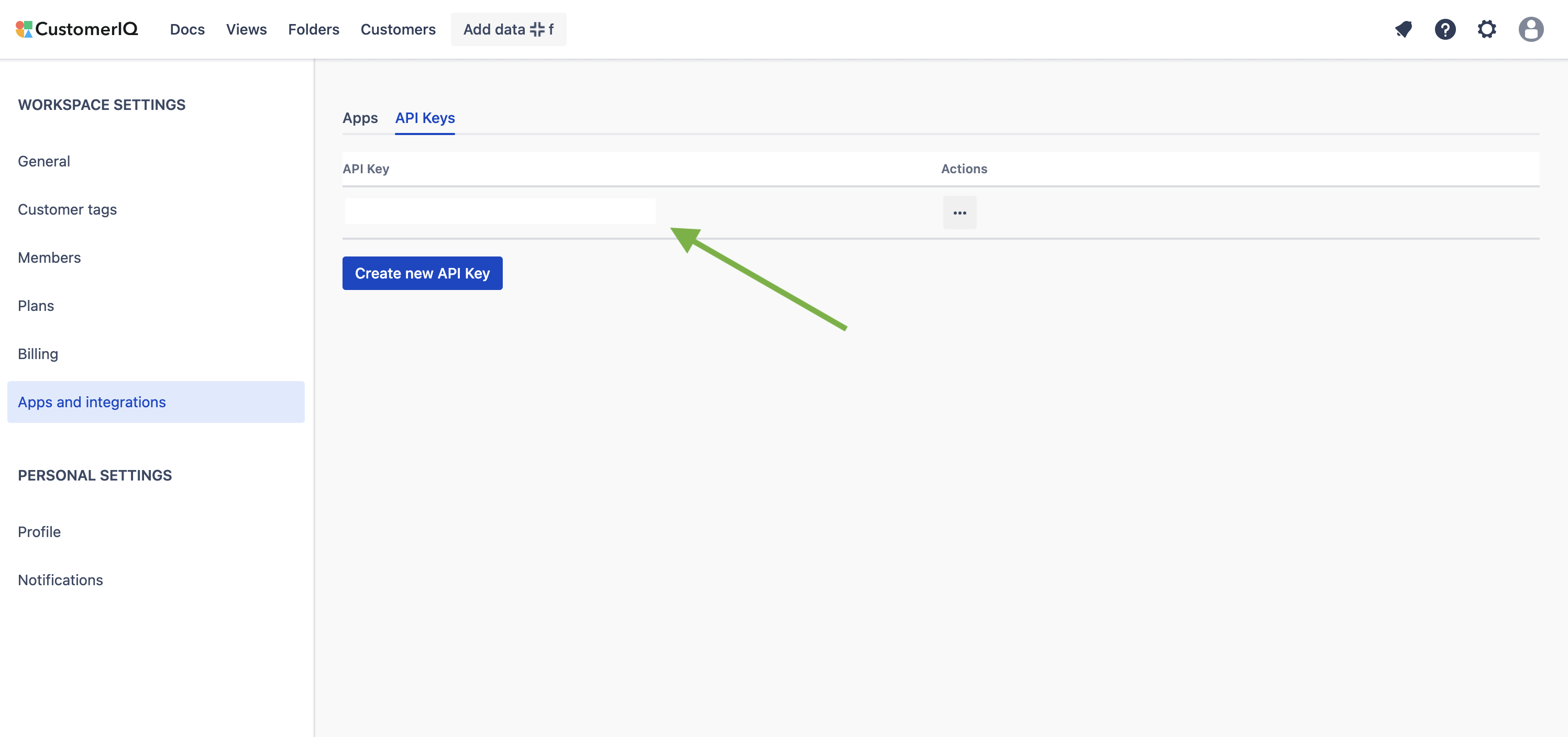
Task: Open General workspace settings
Action: pyautogui.click(x=44, y=161)
